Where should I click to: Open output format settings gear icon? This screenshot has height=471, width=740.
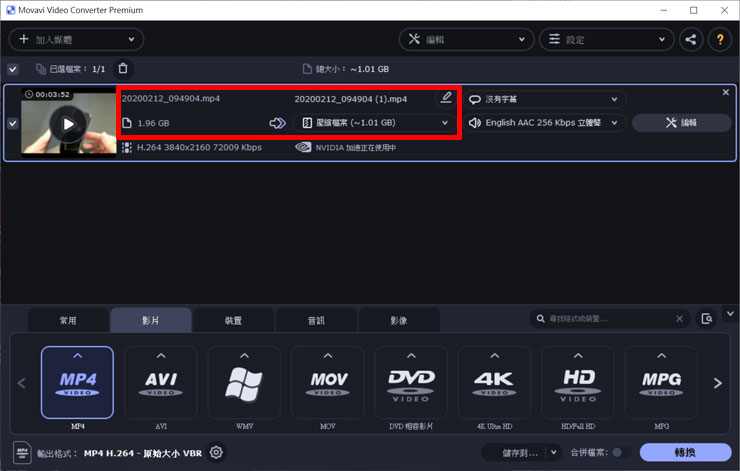(x=216, y=453)
